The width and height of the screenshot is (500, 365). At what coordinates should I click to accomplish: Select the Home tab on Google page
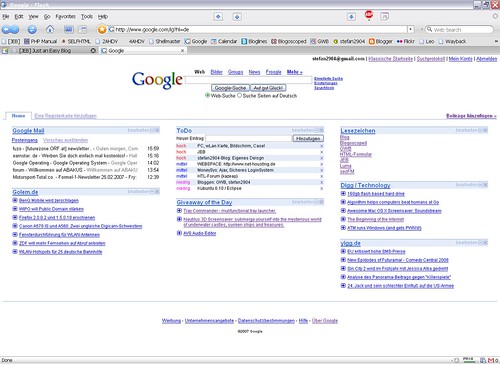point(18,116)
